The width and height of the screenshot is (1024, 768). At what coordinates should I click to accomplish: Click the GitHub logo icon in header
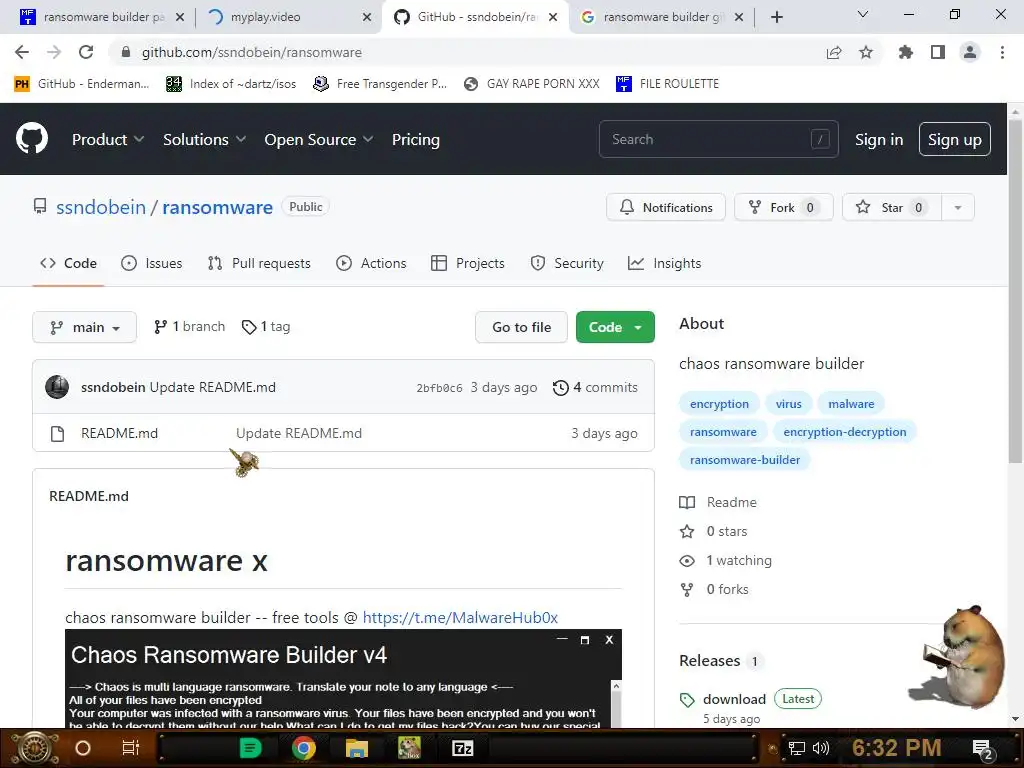click(x=32, y=138)
